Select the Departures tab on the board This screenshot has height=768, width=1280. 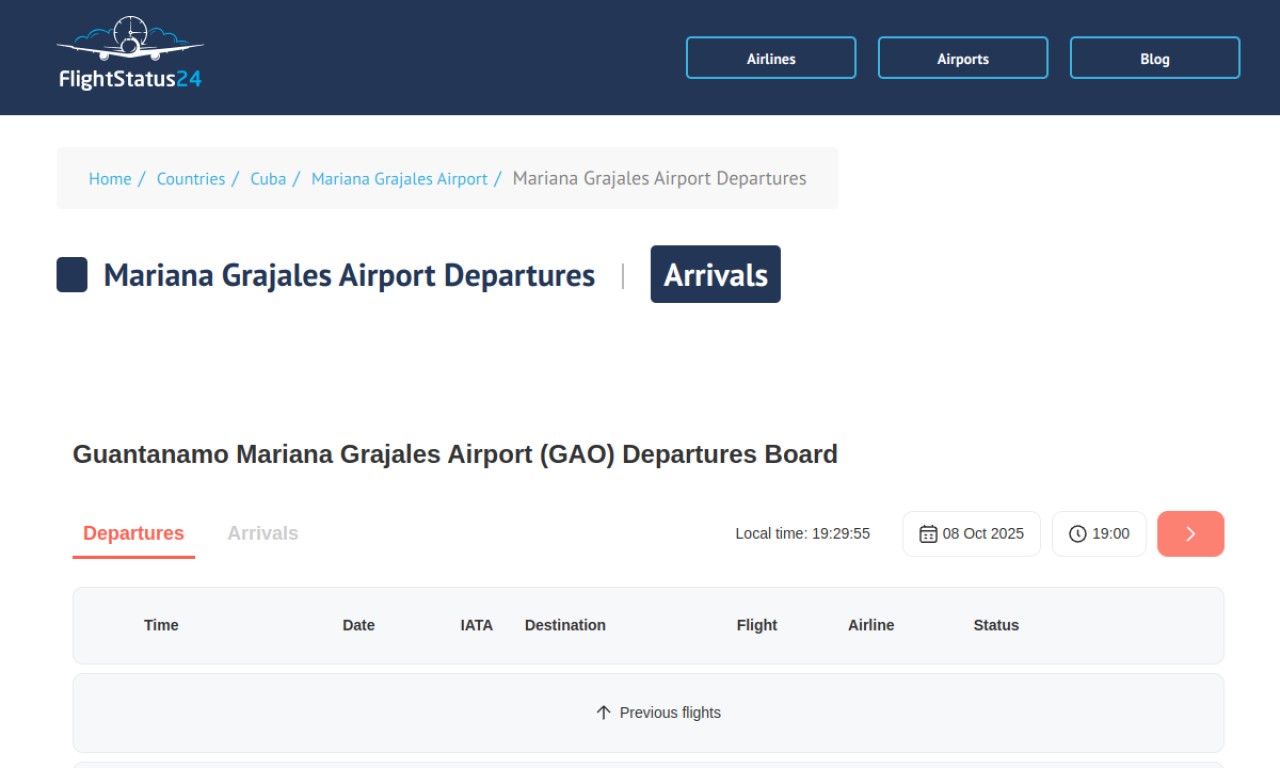[x=133, y=533]
